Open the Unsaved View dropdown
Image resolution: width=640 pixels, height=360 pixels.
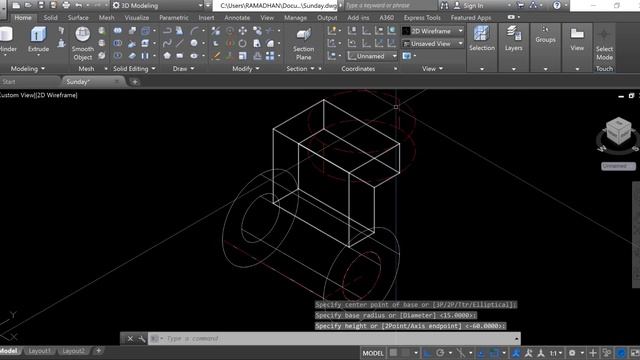pos(433,43)
